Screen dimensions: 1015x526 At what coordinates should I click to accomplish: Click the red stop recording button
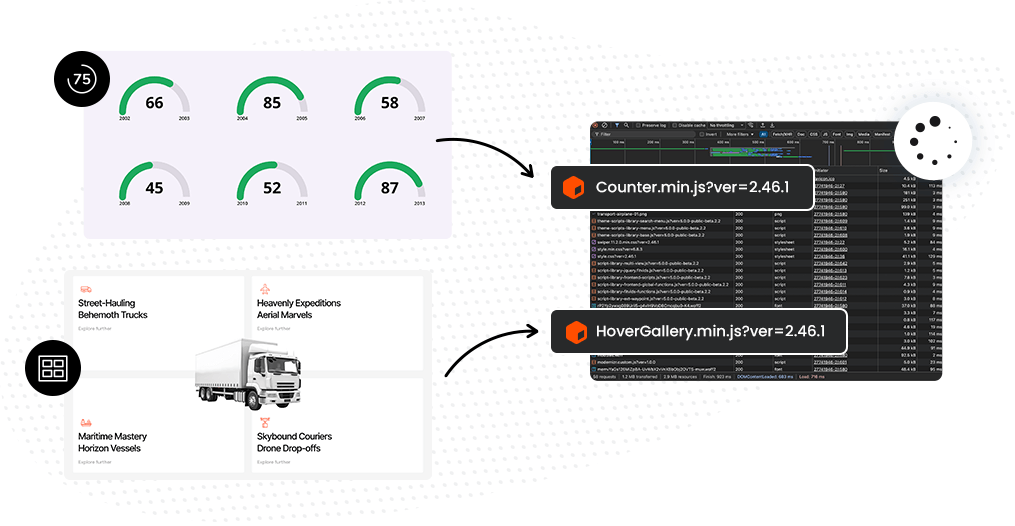595,125
